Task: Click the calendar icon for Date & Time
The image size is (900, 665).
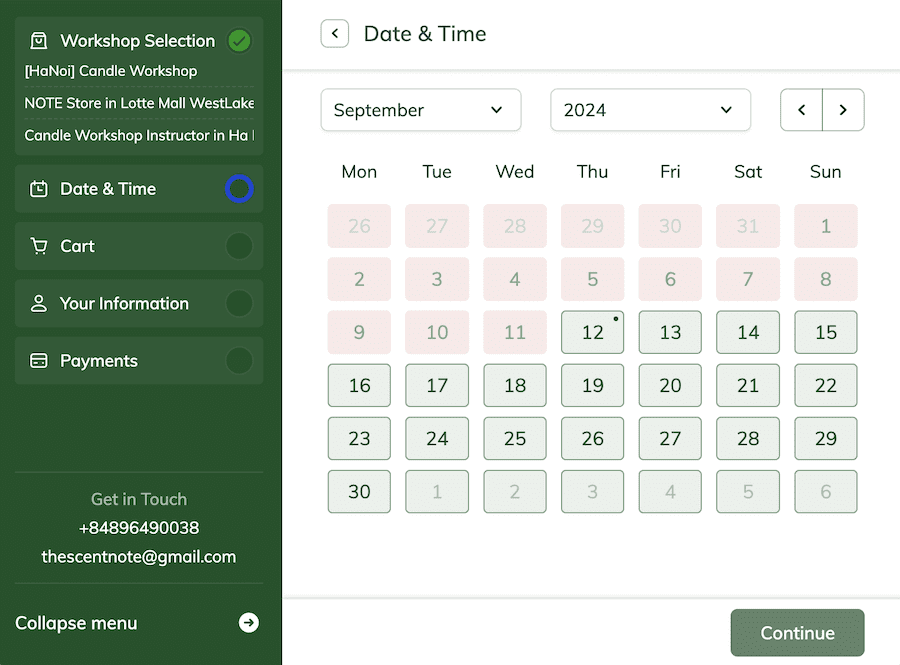Action: click(39, 189)
